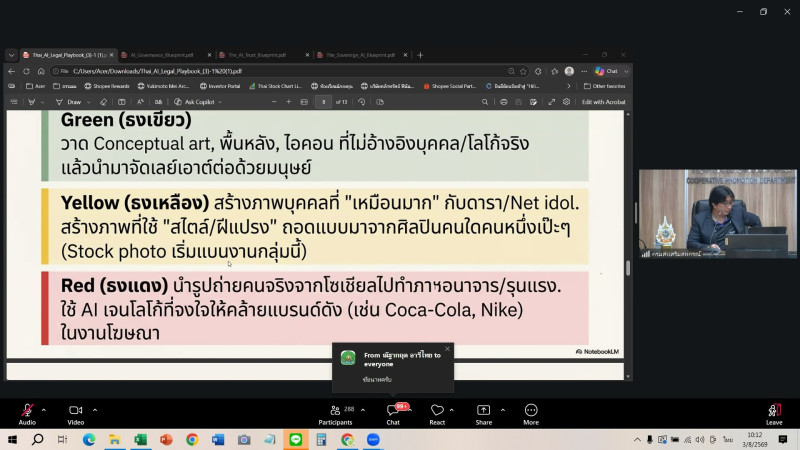Click the PDF page number field
Image resolution: width=800 pixels, height=450 pixels.
tap(323, 102)
